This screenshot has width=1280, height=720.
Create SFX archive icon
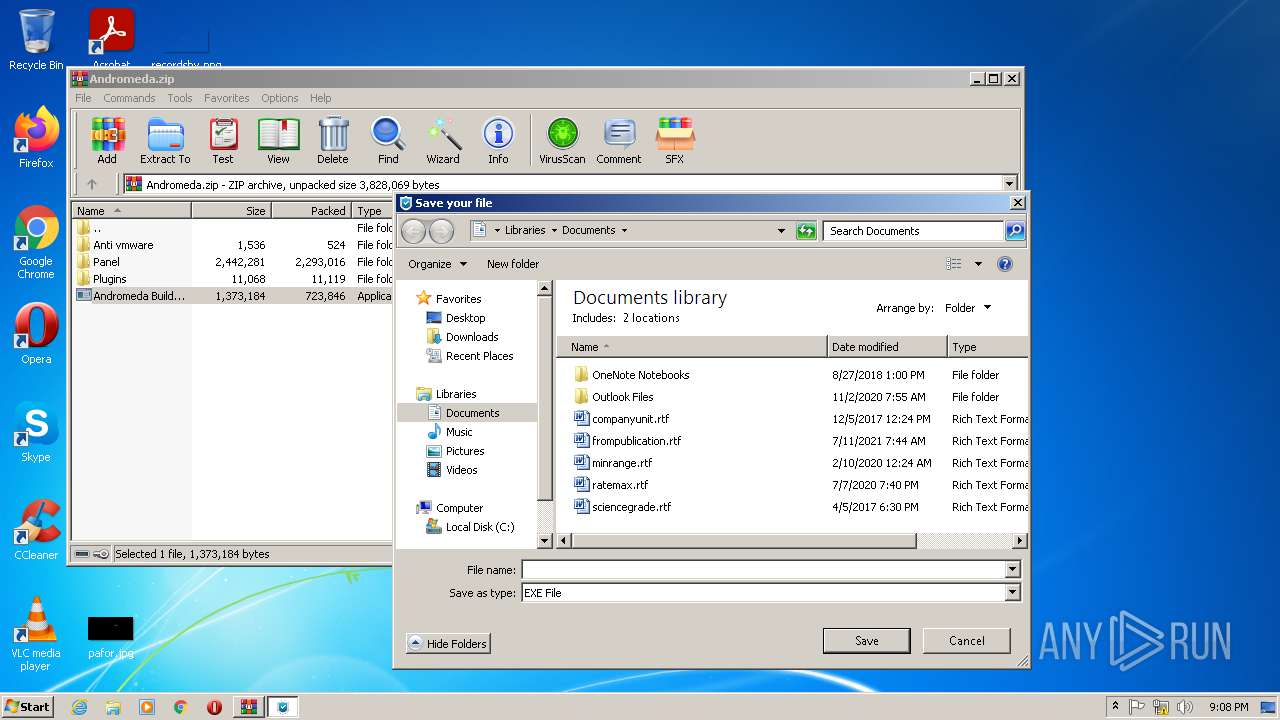[x=675, y=140]
